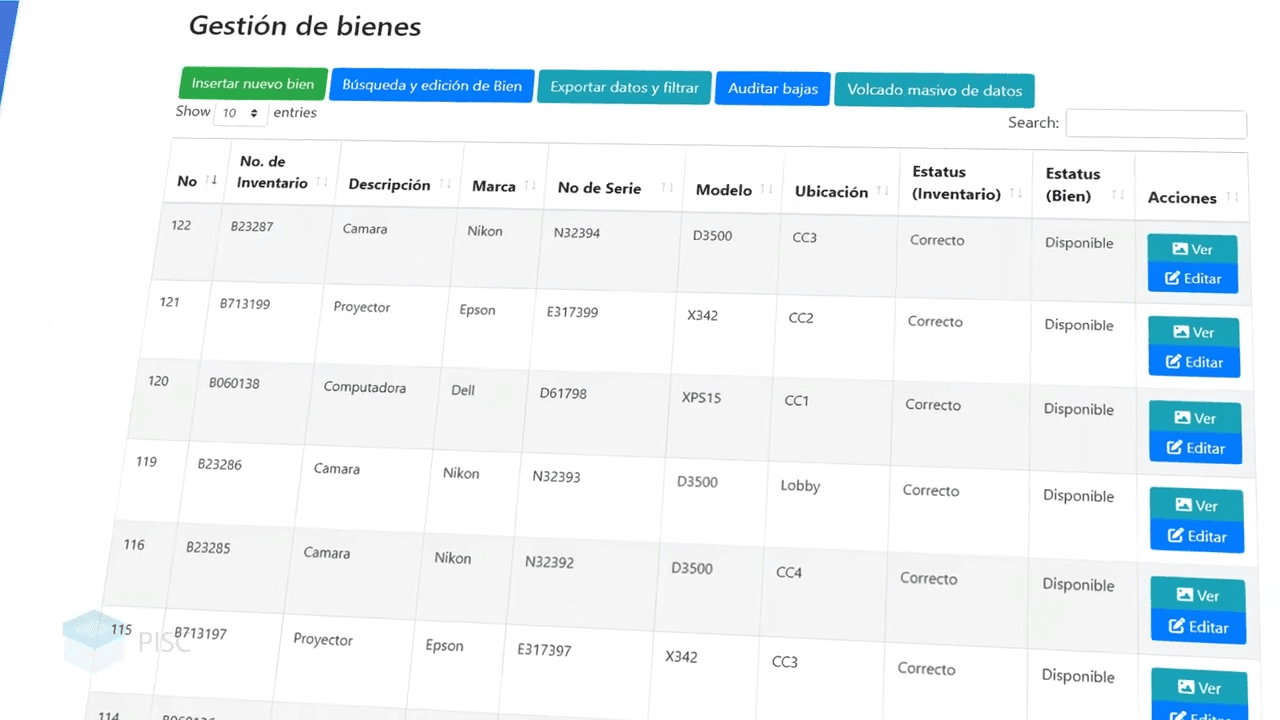
Task: Toggle sorting on the Descripción column
Action: (444, 184)
